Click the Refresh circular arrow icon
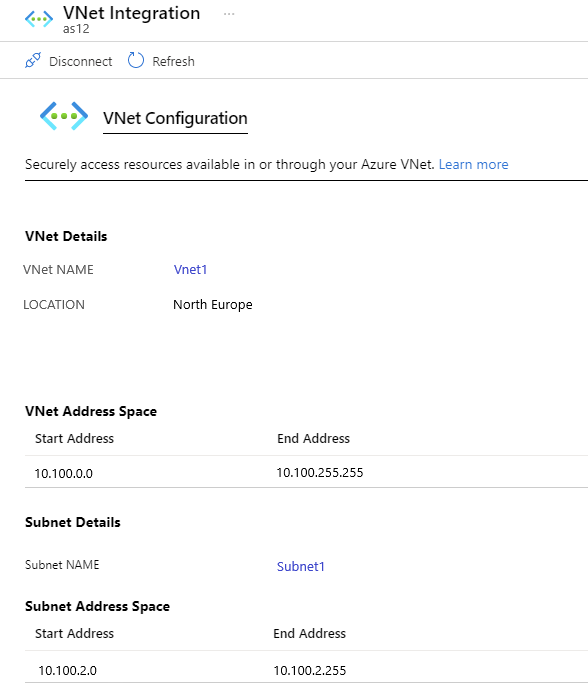 point(136,60)
